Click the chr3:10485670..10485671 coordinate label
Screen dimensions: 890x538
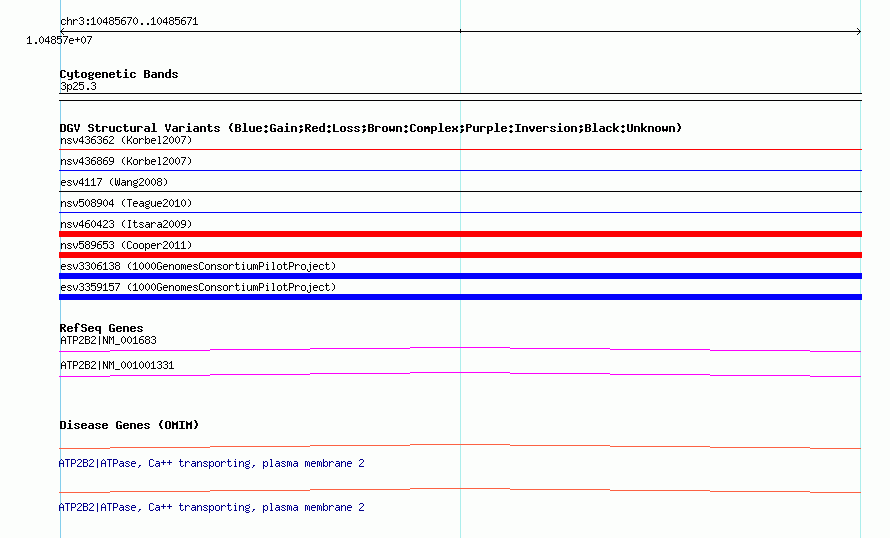click(x=129, y=22)
